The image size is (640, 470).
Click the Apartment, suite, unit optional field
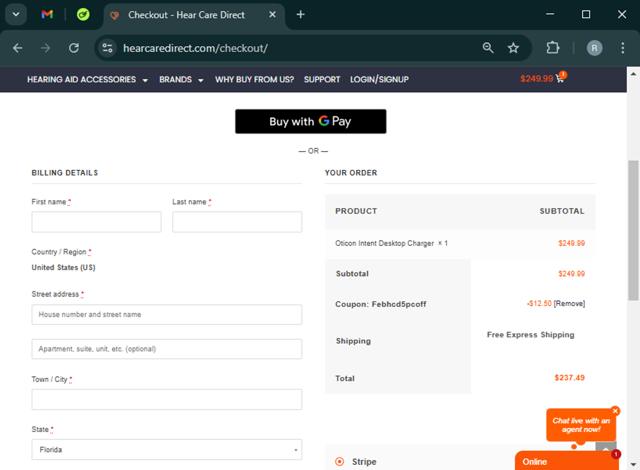pos(167,349)
